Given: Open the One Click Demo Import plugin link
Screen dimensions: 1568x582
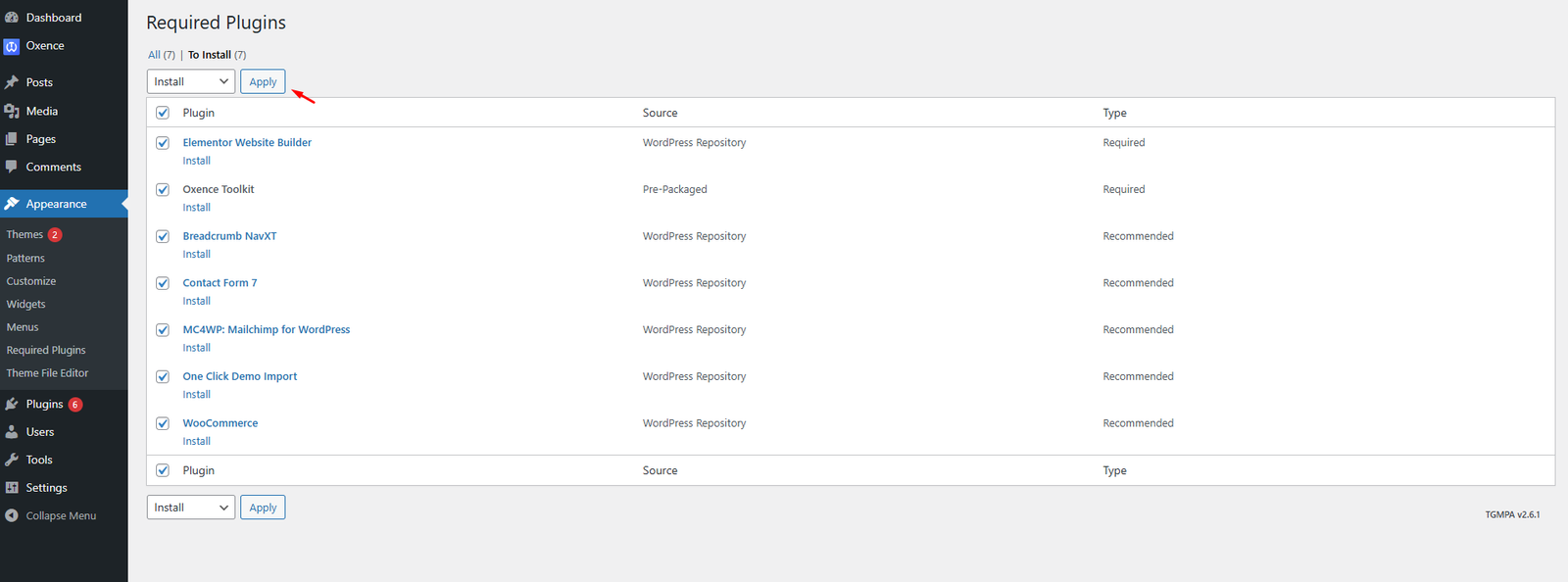Looking at the screenshot, I should click(239, 376).
